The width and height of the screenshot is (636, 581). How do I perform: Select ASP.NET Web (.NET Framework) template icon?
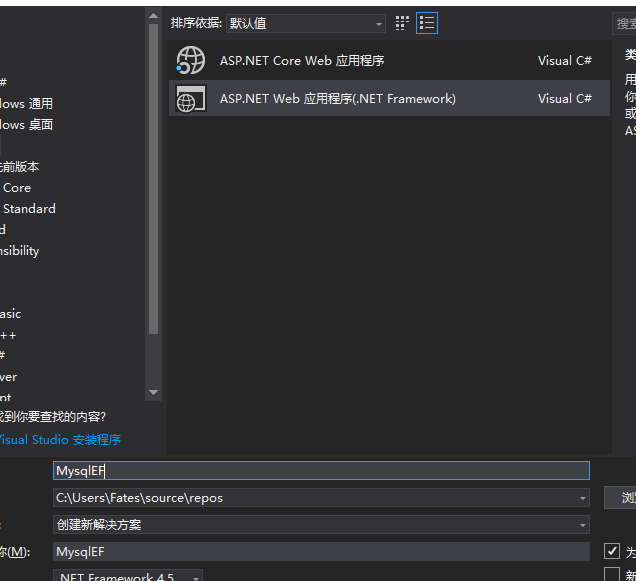tap(191, 99)
